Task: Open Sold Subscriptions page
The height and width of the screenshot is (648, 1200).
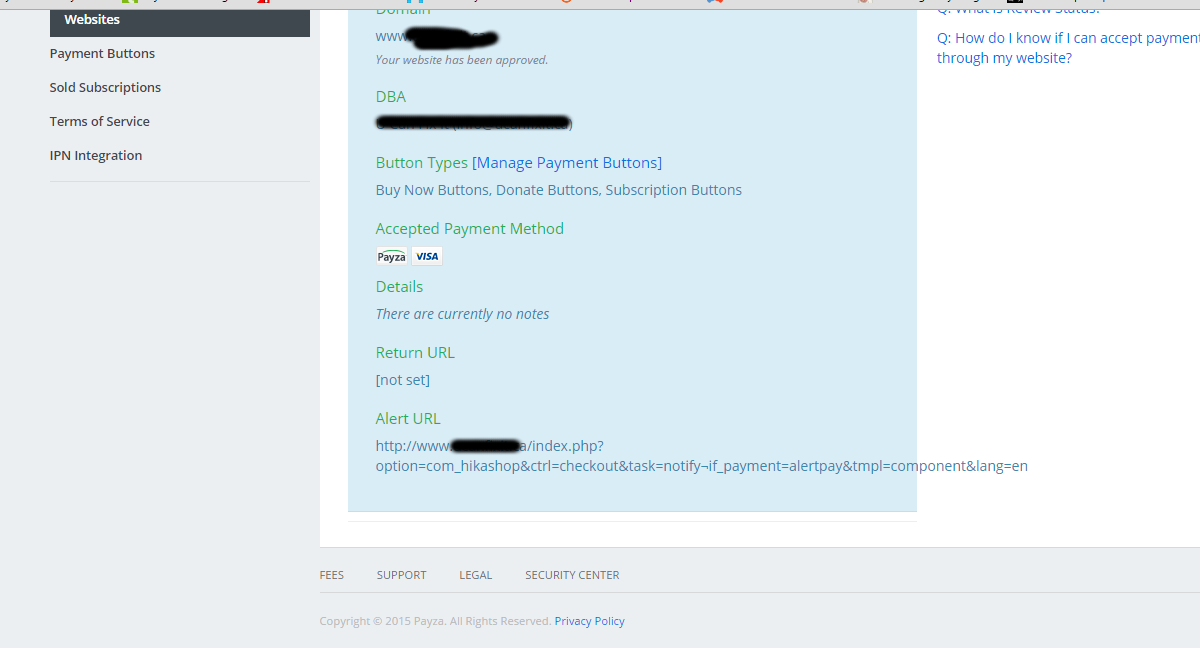Action: (105, 88)
